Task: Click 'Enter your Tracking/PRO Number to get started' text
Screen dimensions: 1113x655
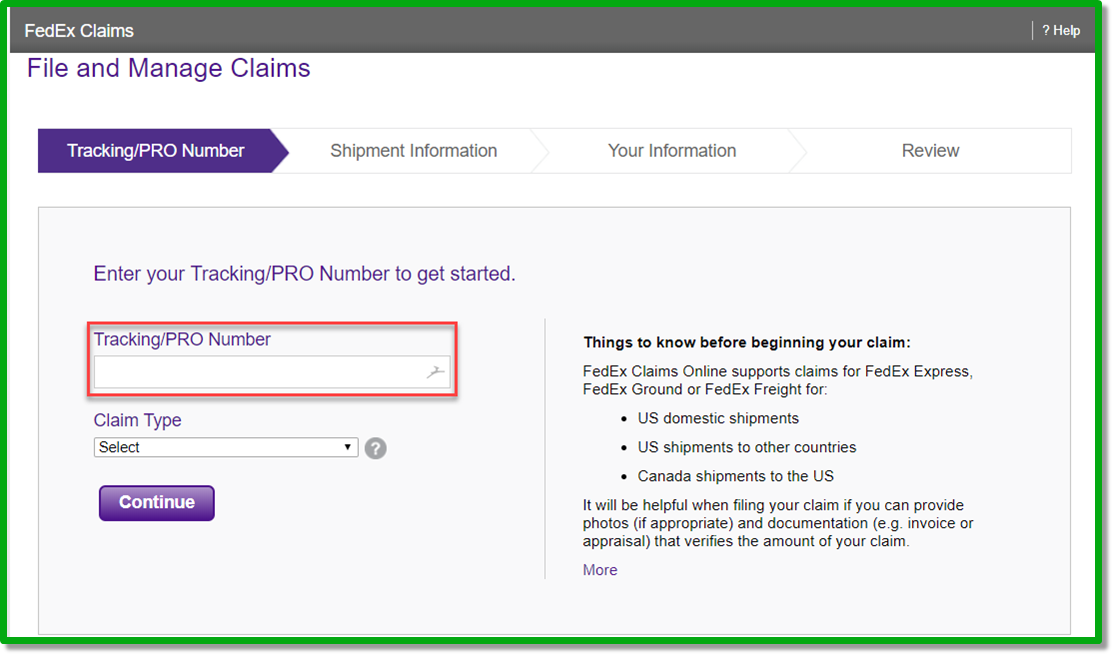Action: point(305,274)
